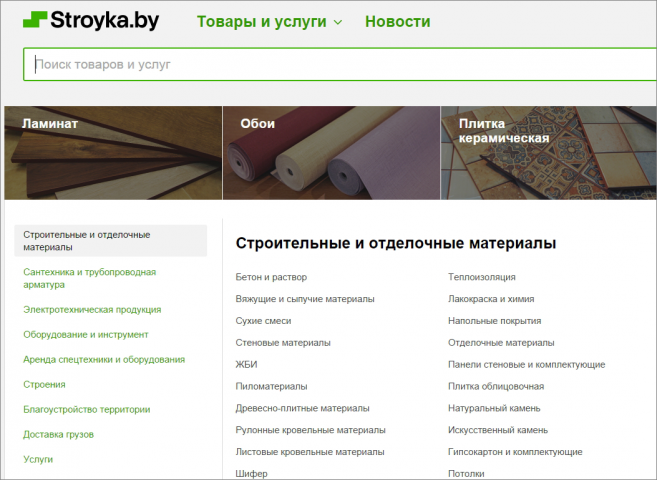Image resolution: width=657 pixels, height=480 pixels.
Task: Open Доставка грузов sidebar category
Action: pos(58,434)
